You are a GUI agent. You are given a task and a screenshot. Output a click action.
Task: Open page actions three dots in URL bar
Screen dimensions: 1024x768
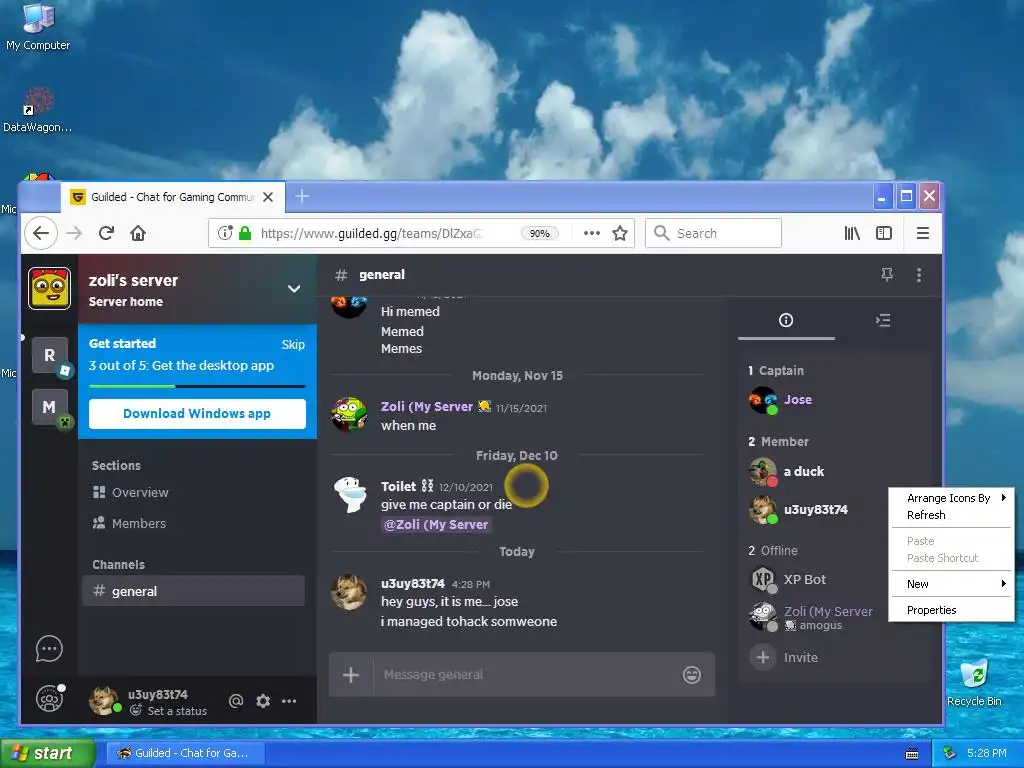coord(592,233)
